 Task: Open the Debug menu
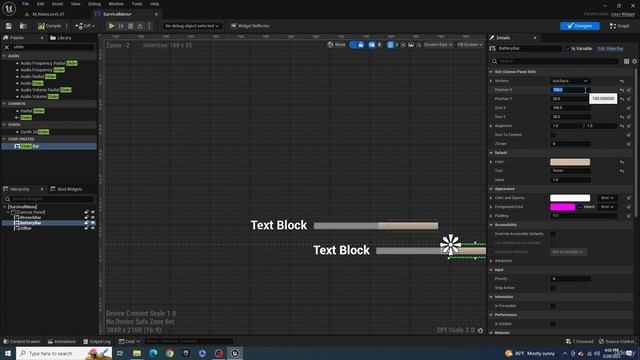(94, 4)
